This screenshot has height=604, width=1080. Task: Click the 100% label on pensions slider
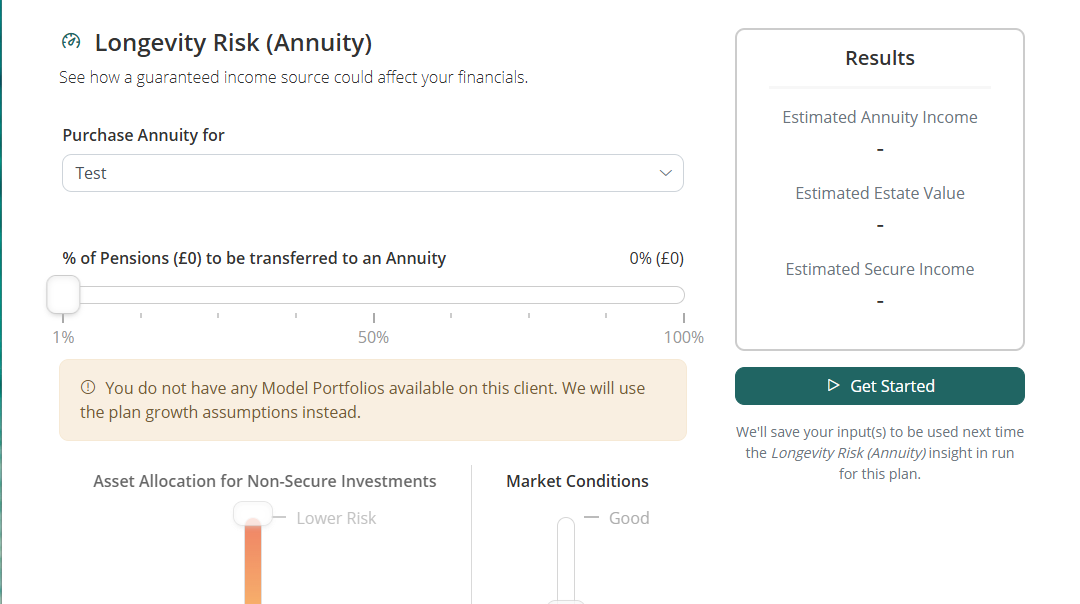click(683, 338)
